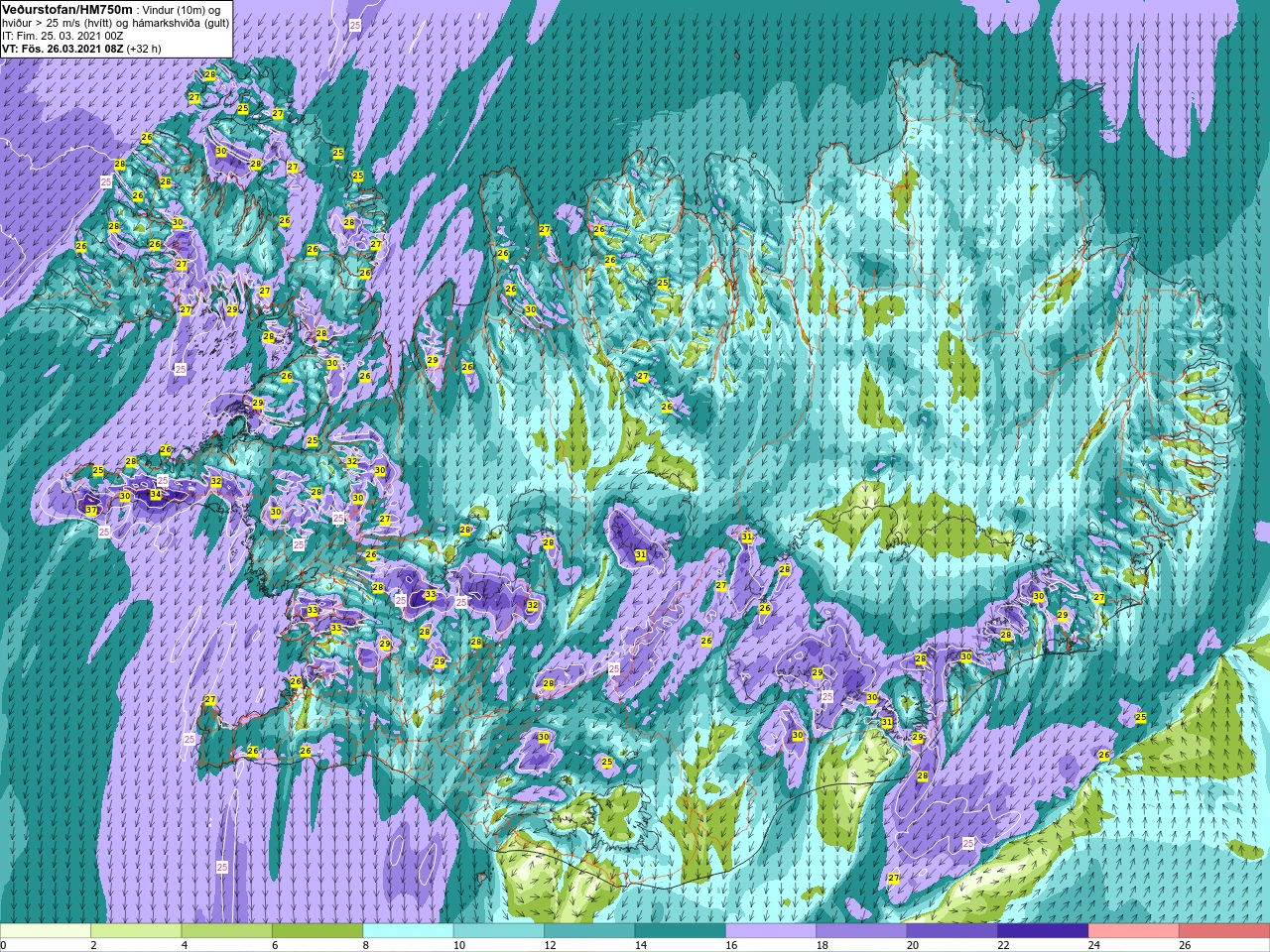Click the 12–14 teal legend swatch
Screen dimensions: 1270x952
click(x=589, y=931)
